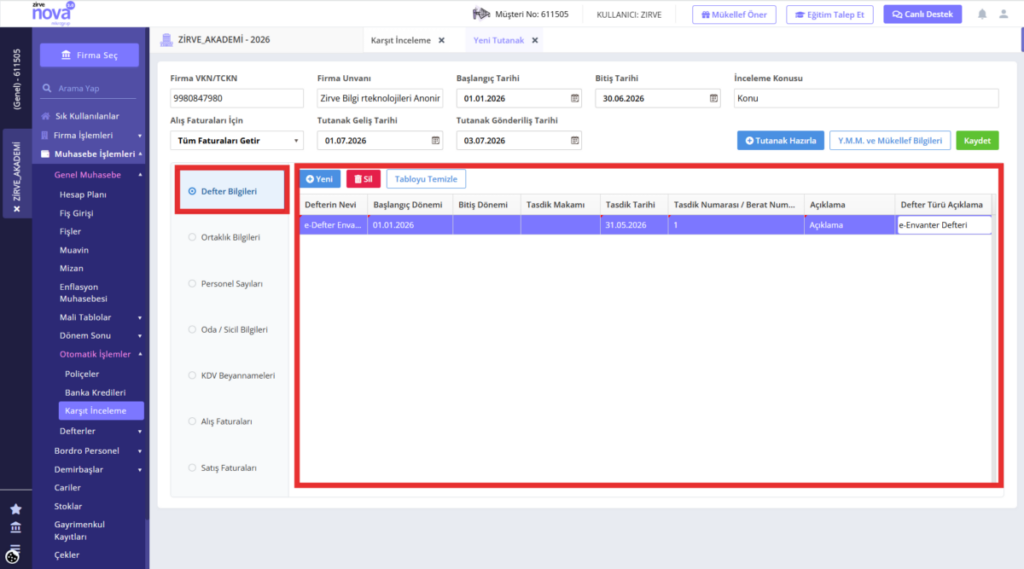Open Fiş Girişi menu item
The height and width of the screenshot is (569, 1024).
pyautogui.click(x=76, y=213)
